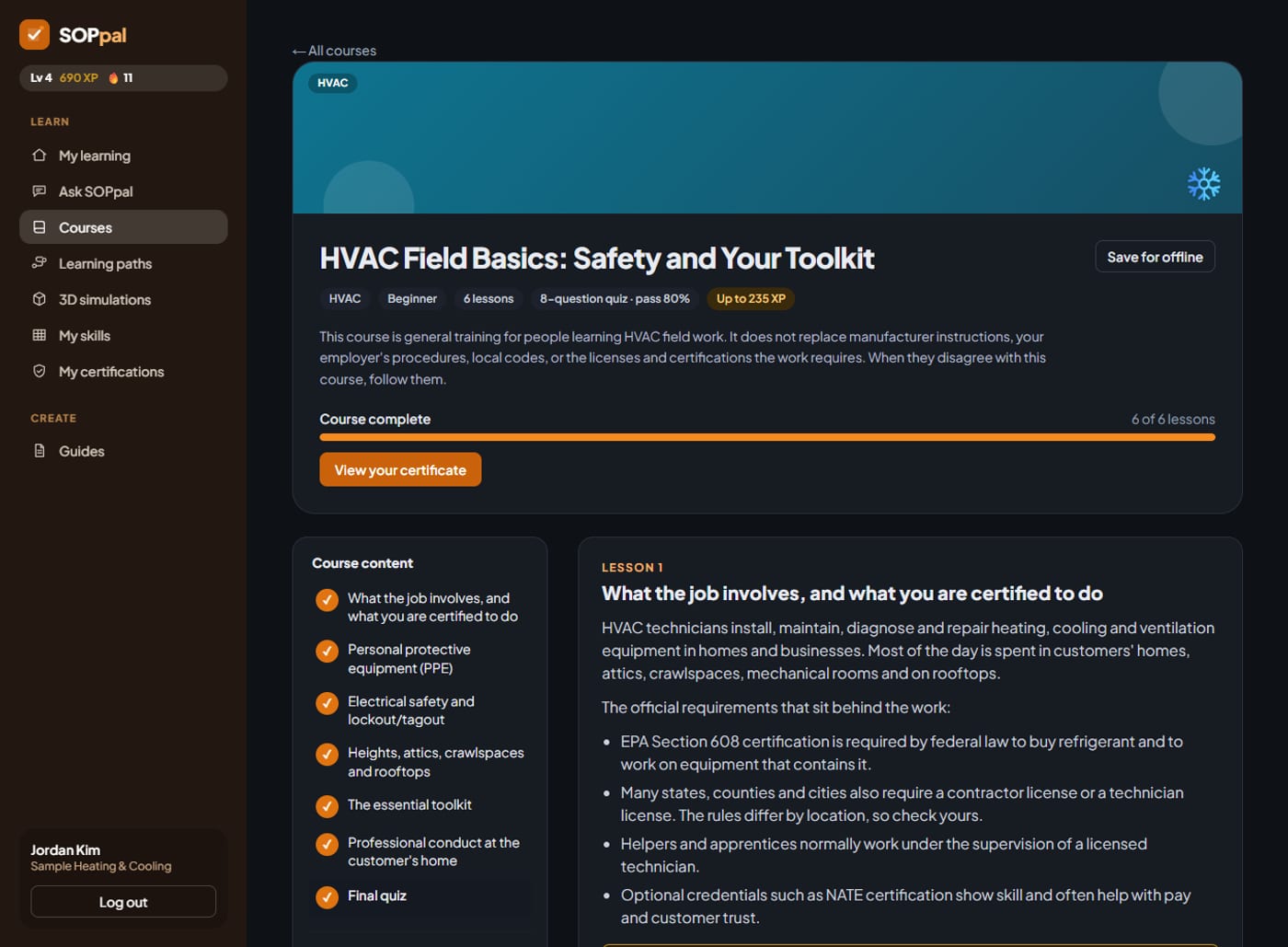Screen dimensions: 1288x947
Task: Click the snowflake icon on the course banner
Action: pyautogui.click(x=1203, y=184)
